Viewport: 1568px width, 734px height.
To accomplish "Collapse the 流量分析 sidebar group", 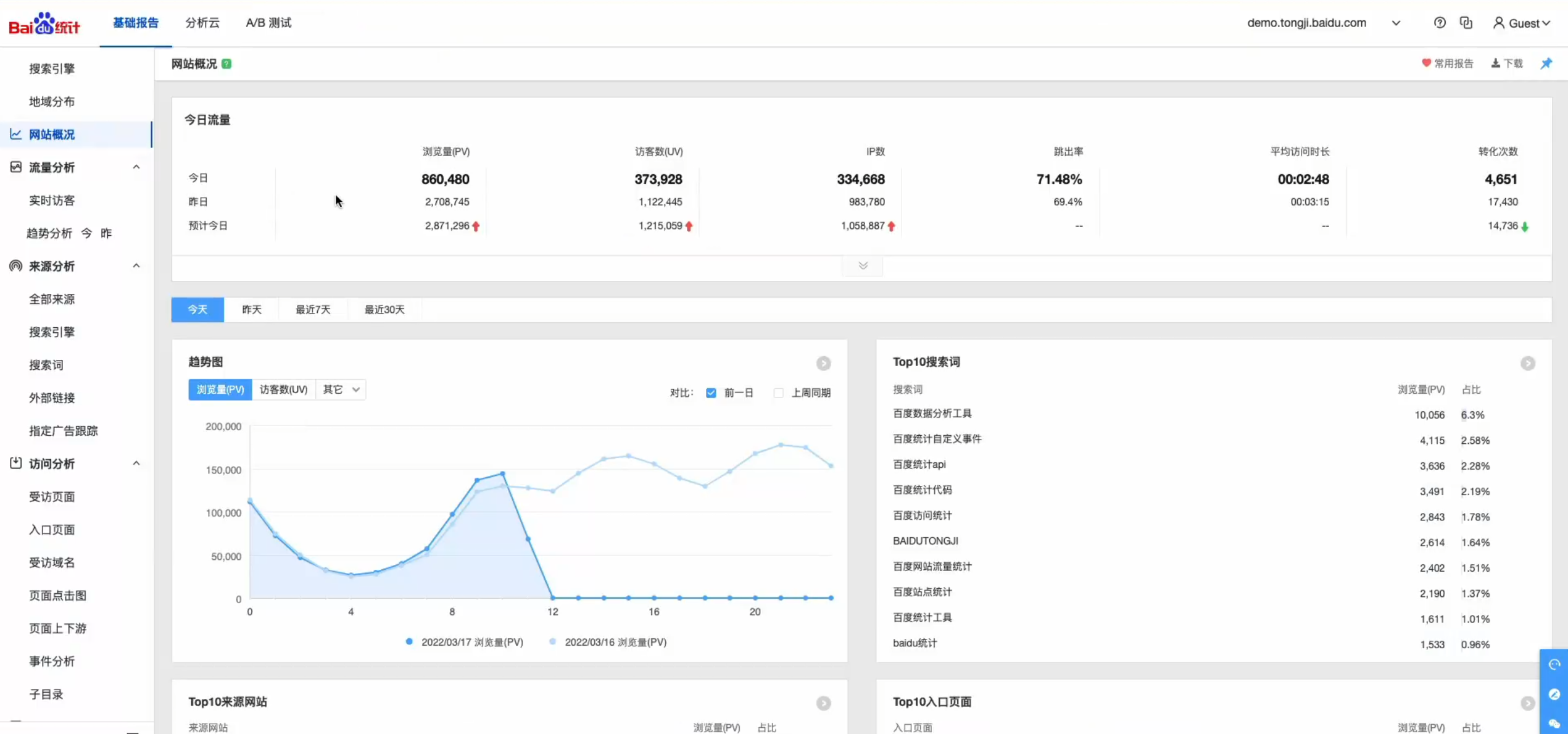I will pyautogui.click(x=136, y=167).
